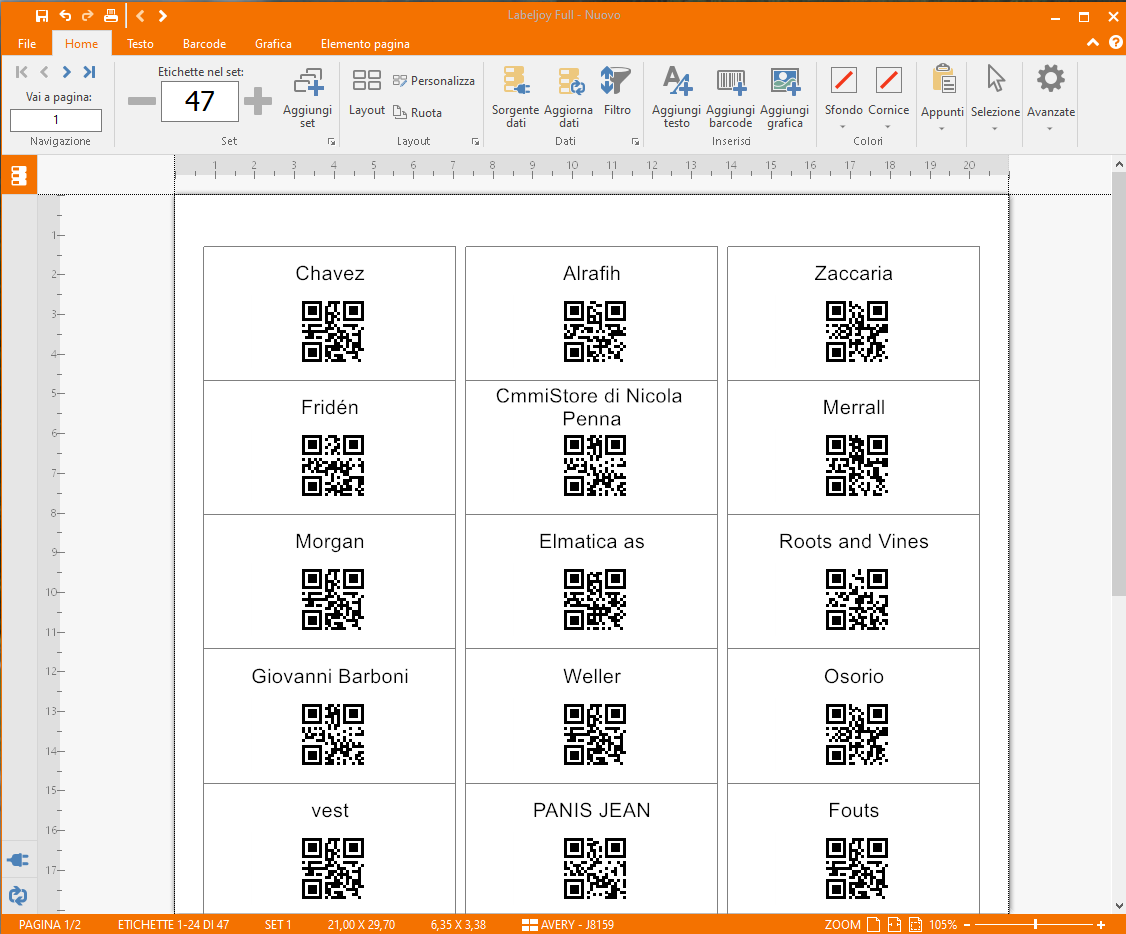
Task: Select the second zoom page-fit icon
Action: coord(894,925)
